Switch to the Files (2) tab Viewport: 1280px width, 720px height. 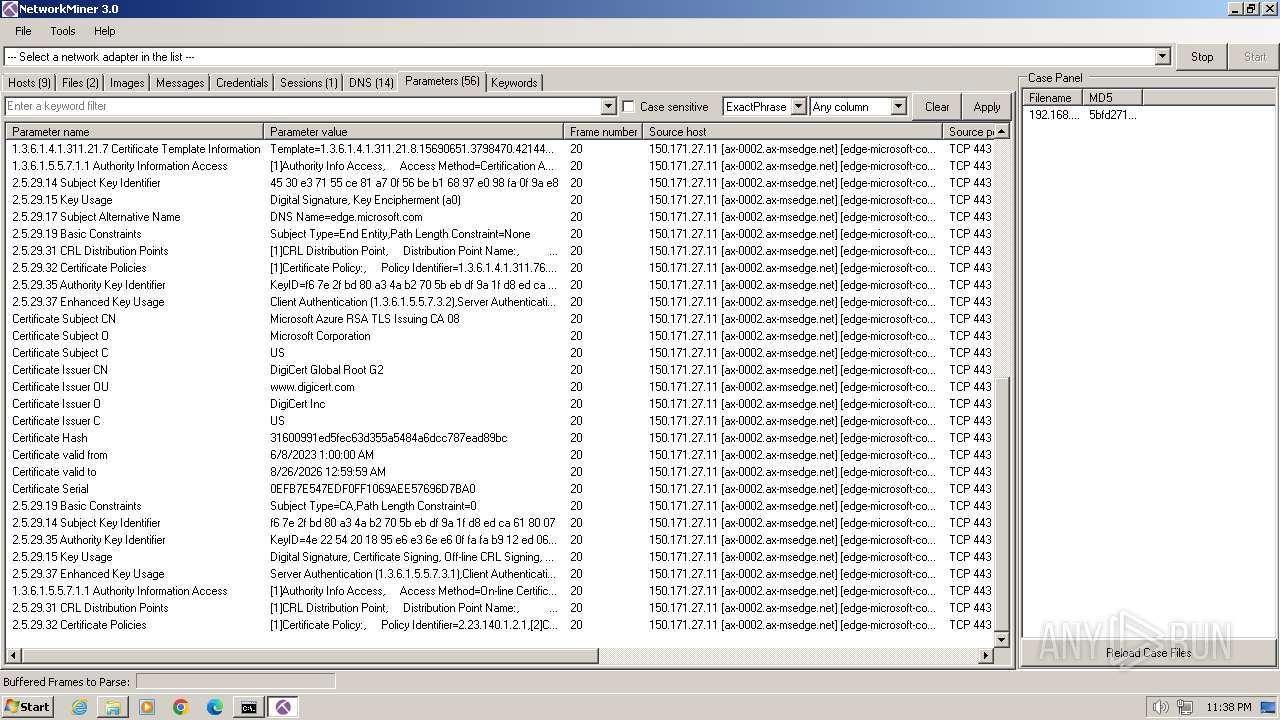pos(80,83)
